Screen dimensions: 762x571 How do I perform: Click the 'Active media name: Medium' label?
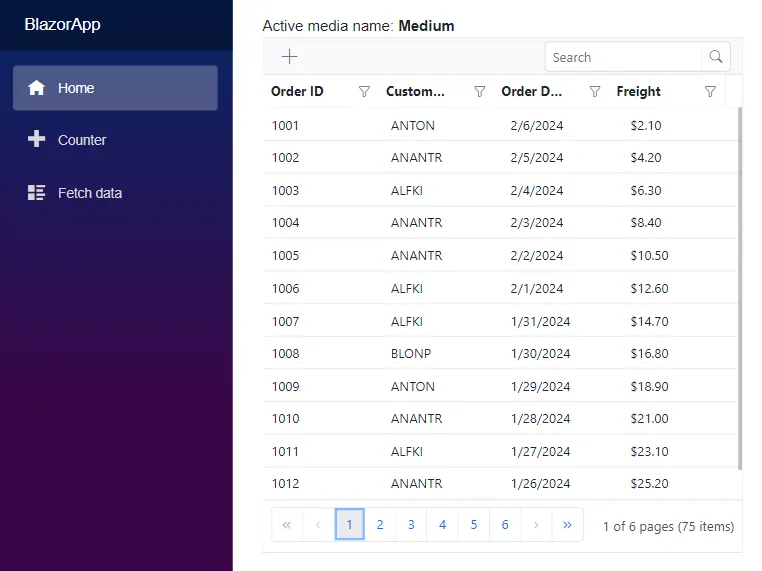point(358,26)
